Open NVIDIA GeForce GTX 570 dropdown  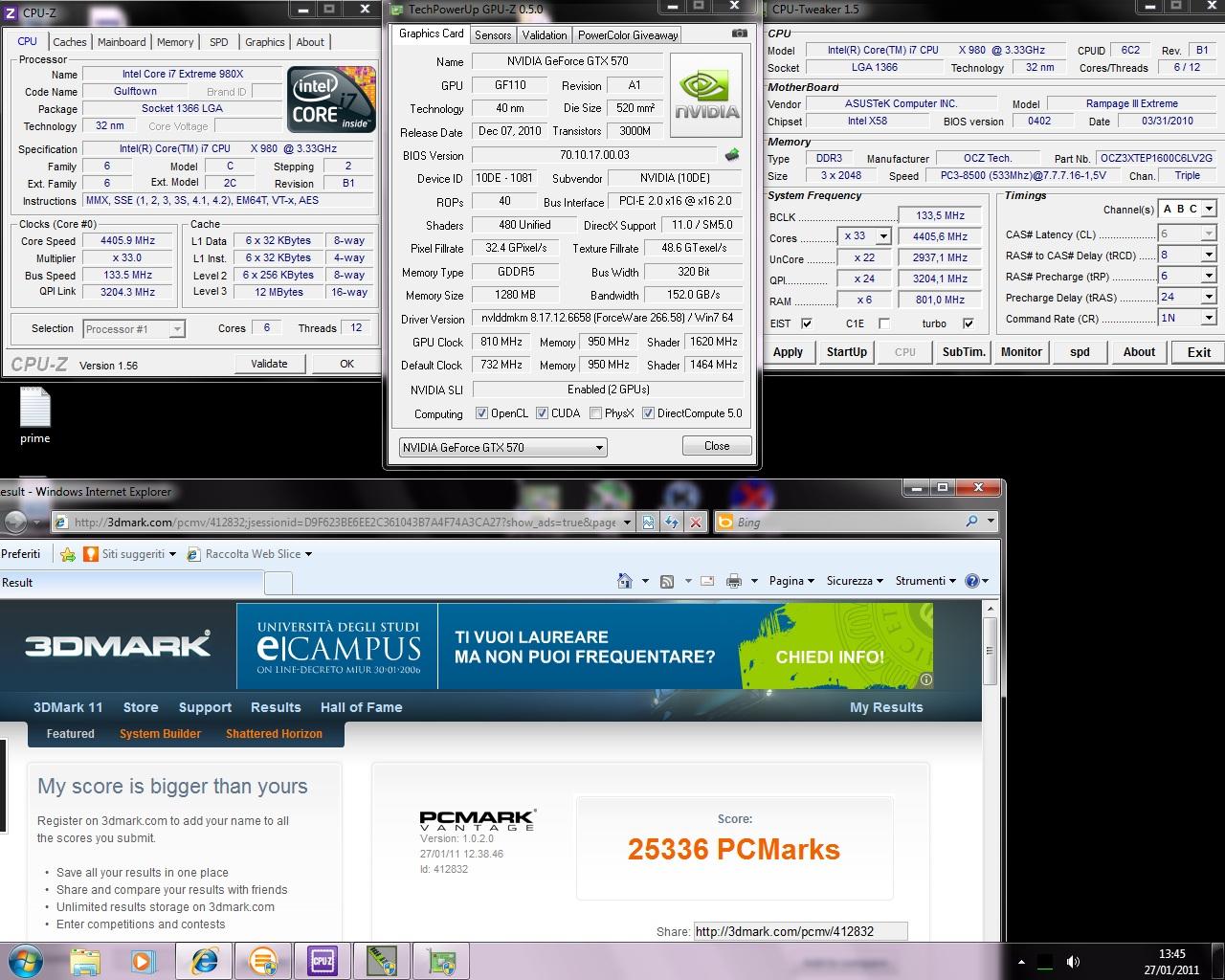pyautogui.click(x=503, y=447)
